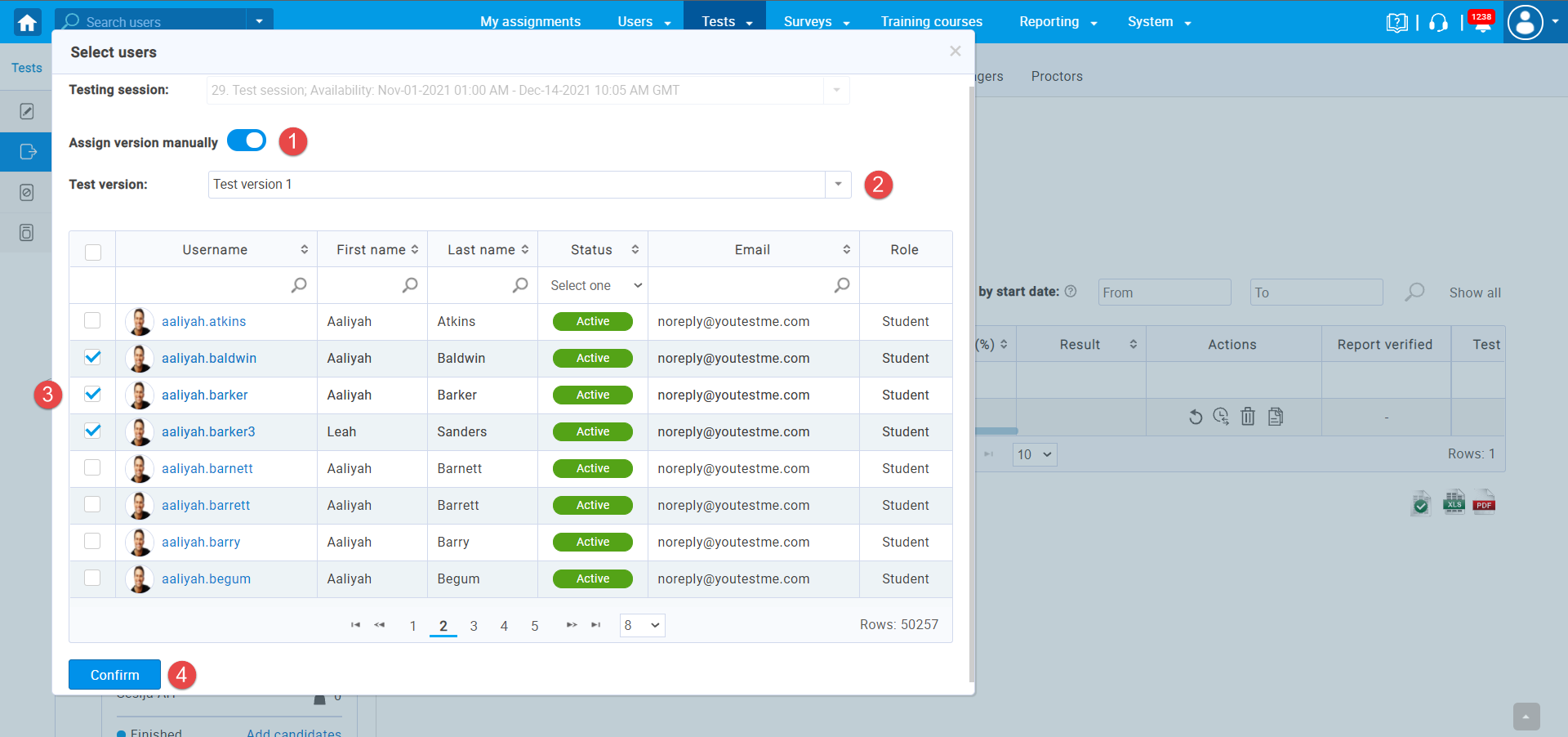Expand the Status filter Select one dropdown
The width and height of the screenshot is (1568, 737).
tap(594, 285)
